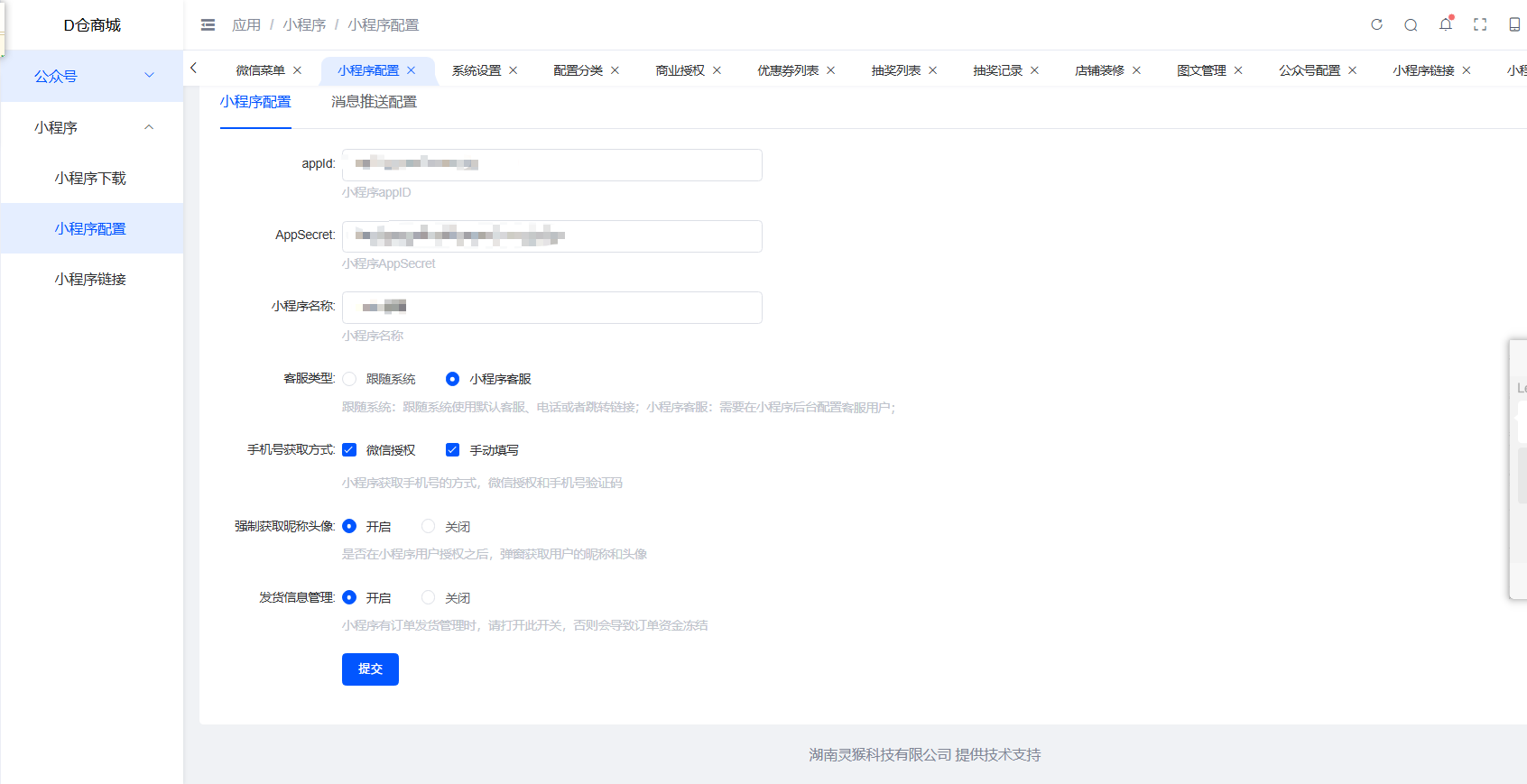This screenshot has width=1527, height=784.
Task: Open search via magnifier icon
Action: pos(1411,25)
